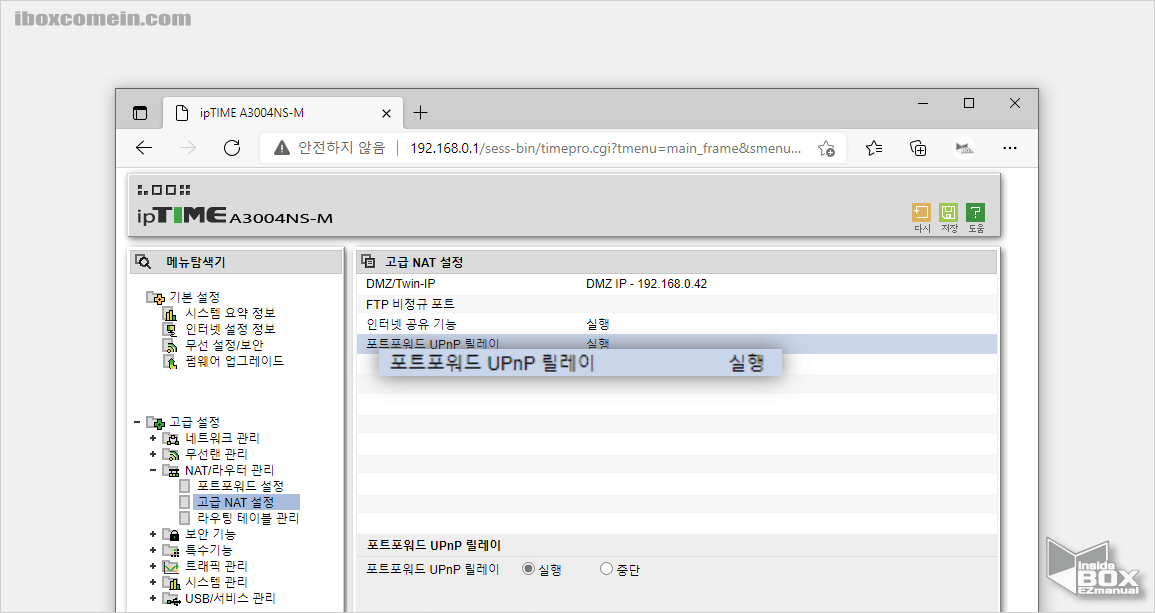Viewport: 1155px width, 613px height.
Task: Open Edge Collections icon
Action: pyautogui.click(x=917, y=148)
